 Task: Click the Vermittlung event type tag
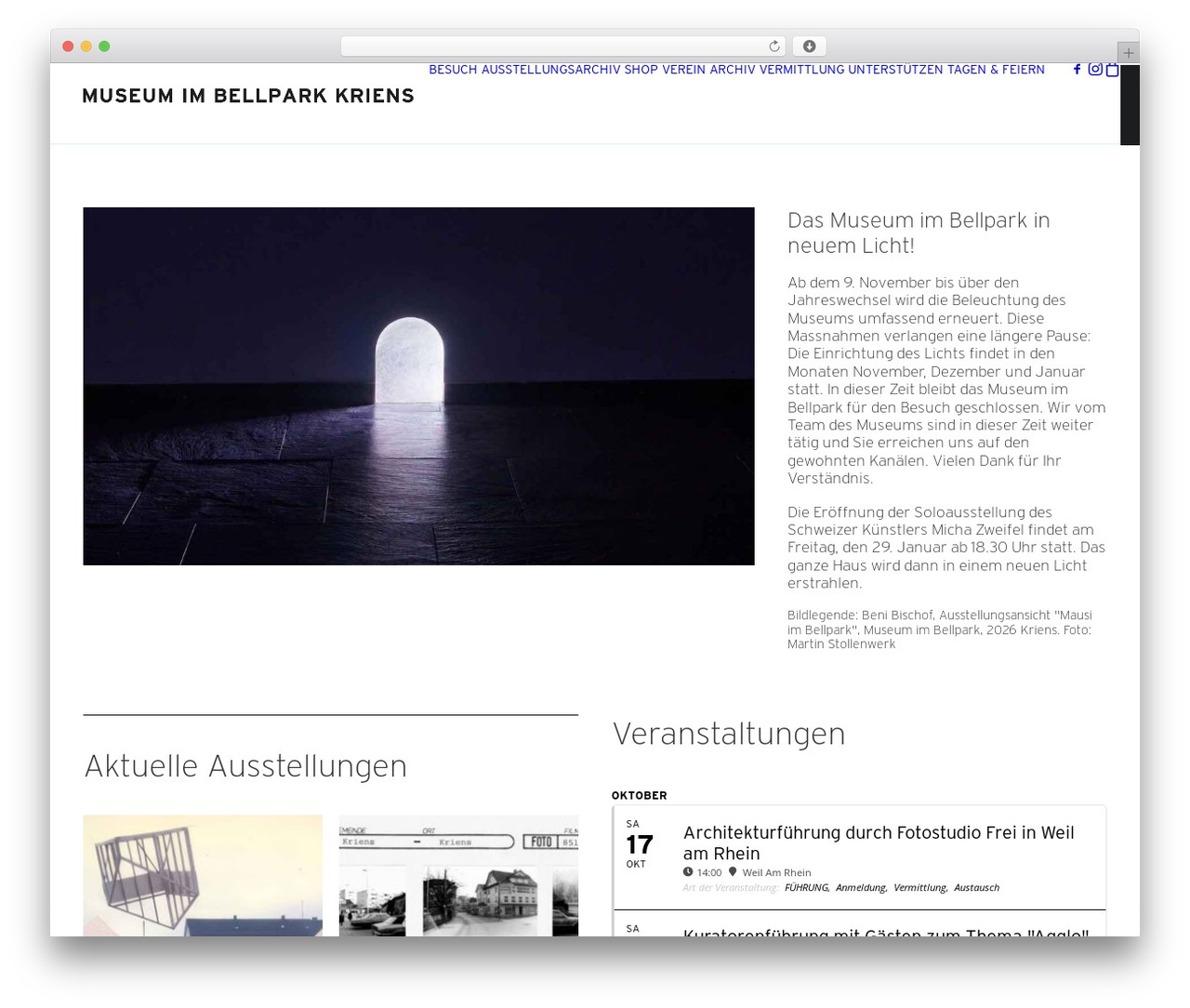point(921,887)
